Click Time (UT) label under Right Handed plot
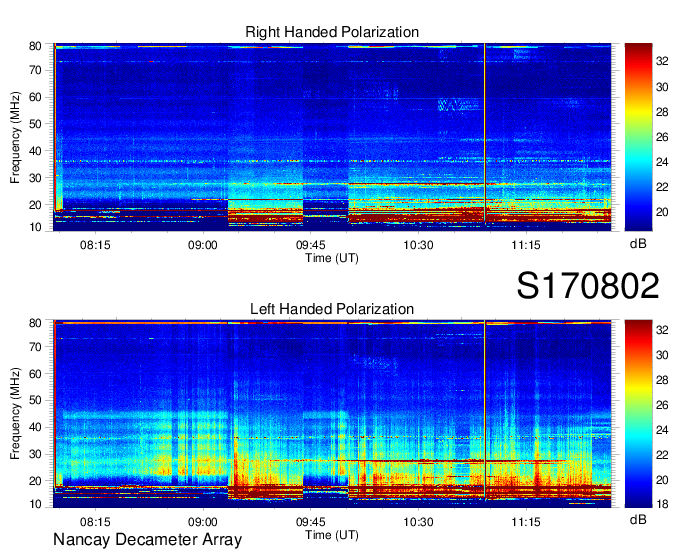Viewport: 680px width, 552px height. click(x=332, y=258)
